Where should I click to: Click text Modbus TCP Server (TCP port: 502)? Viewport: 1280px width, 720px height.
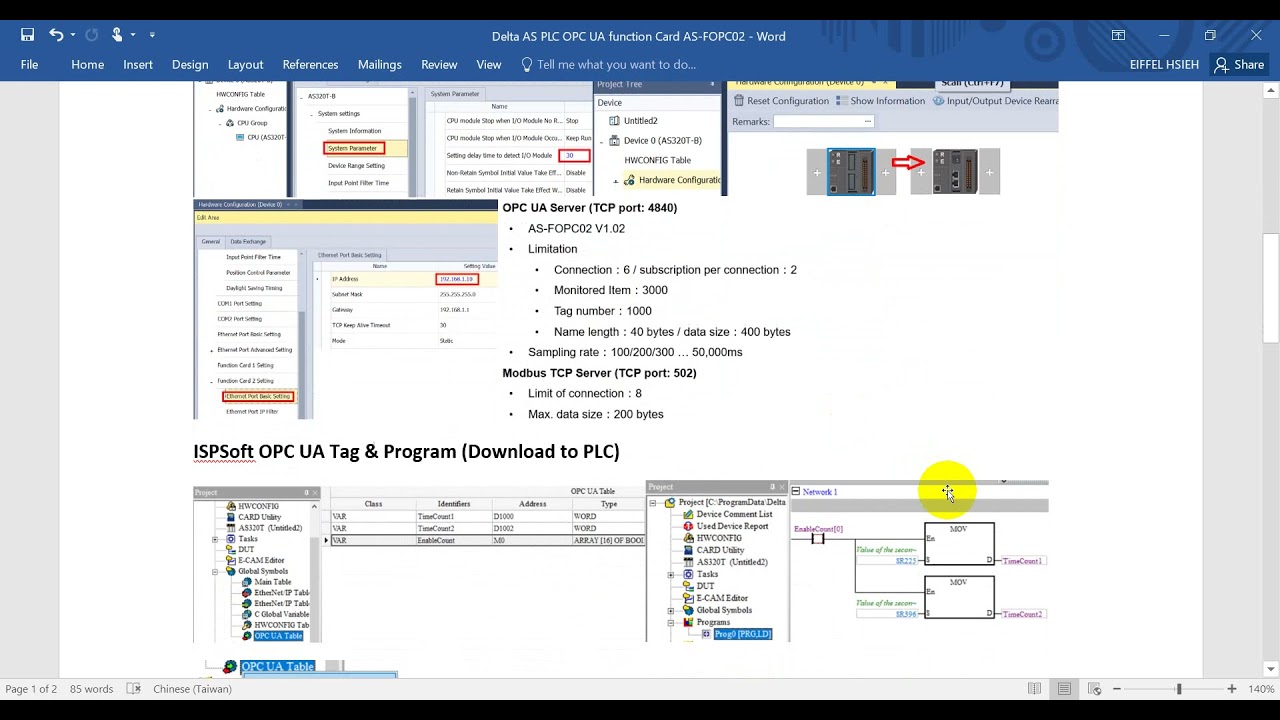click(599, 373)
